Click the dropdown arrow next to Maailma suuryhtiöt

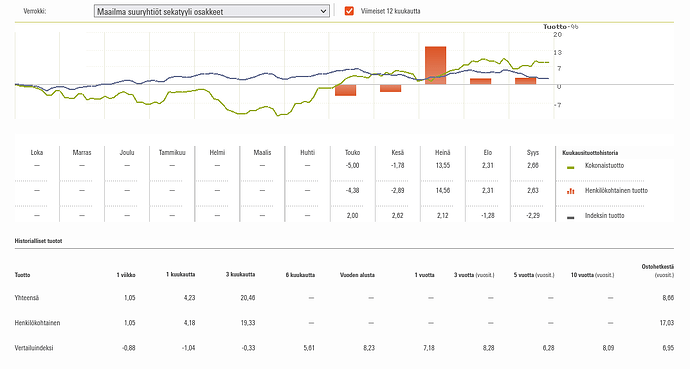(323, 11)
